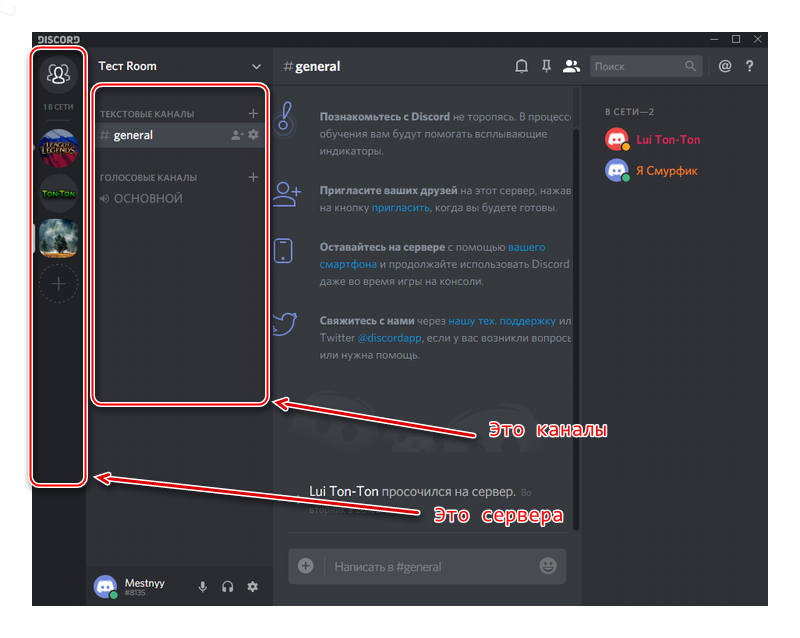Viewport: 800px width, 638px height.
Task: Open the friends home icon
Action: click(x=58, y=74)
